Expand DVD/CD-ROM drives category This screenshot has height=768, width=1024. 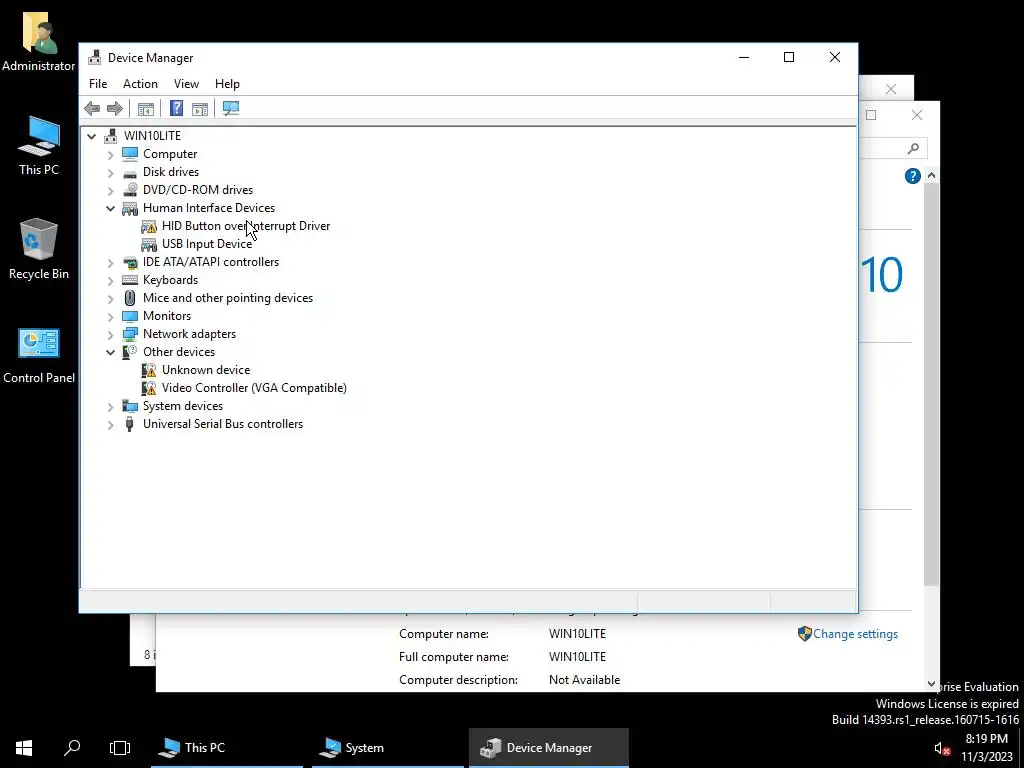click(110, 191)
